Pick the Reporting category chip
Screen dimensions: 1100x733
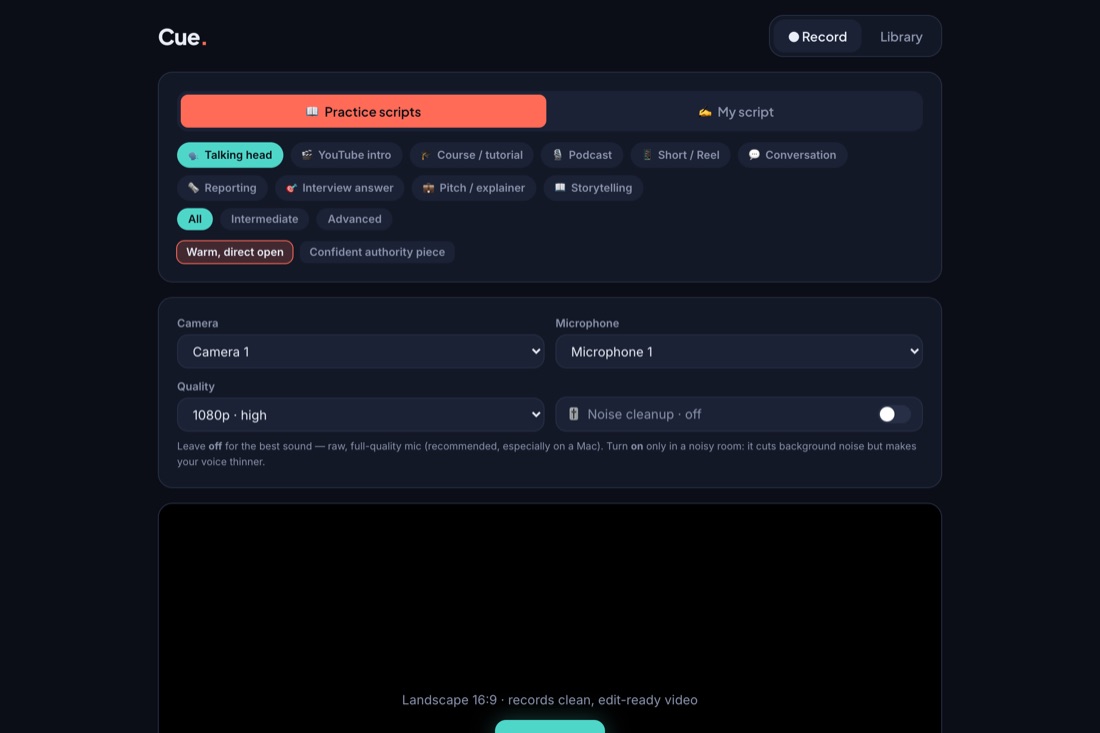222,188
